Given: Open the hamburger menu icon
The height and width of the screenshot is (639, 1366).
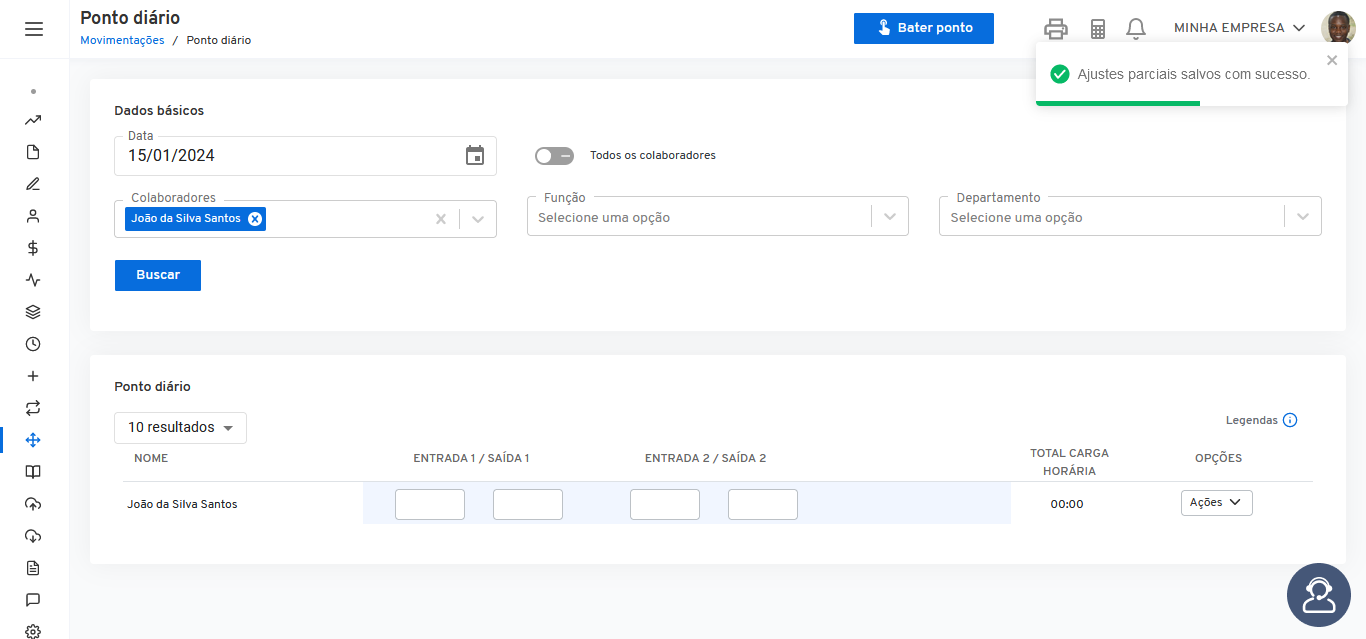Looking at the screenshot, I should tap(34, 29).
